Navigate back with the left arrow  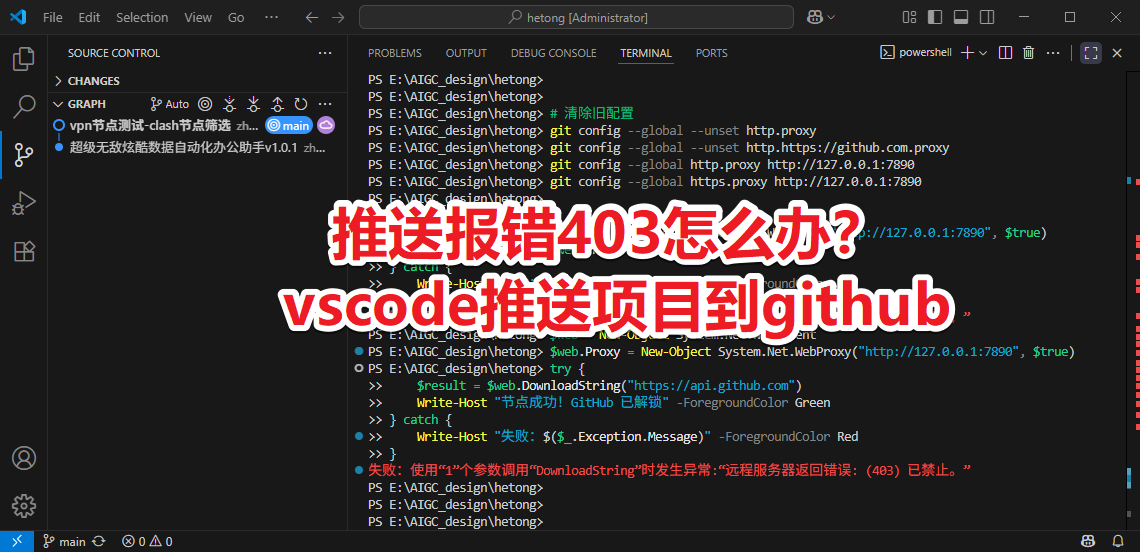312,17
